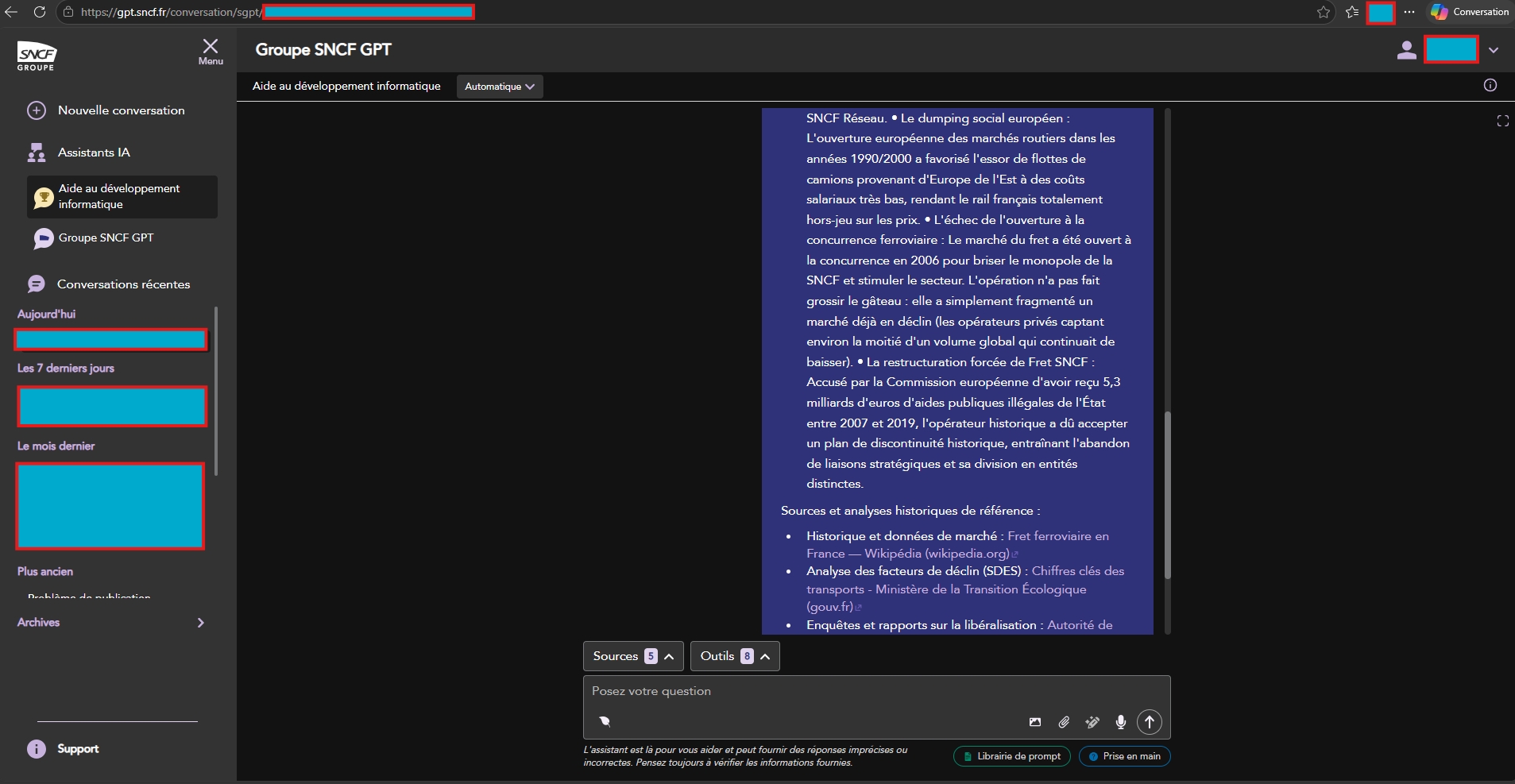Open the Automatique mode dropdown
1515x784 pixels.
click(500, 87)
